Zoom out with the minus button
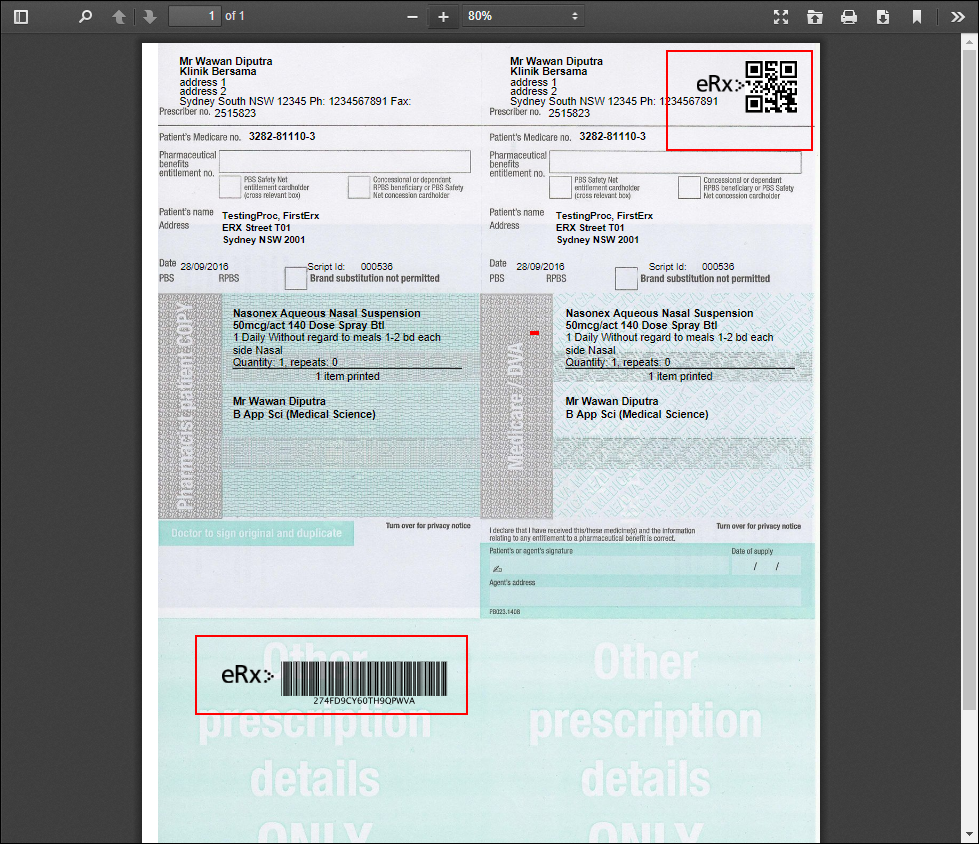The width and height of the screenshot is (979, 844). [x=412, y=17]
